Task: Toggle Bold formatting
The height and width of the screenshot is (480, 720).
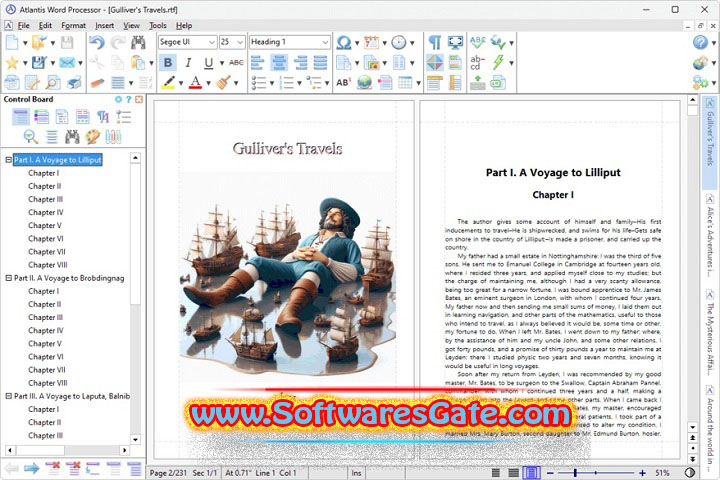Action: tap(168, 62)
